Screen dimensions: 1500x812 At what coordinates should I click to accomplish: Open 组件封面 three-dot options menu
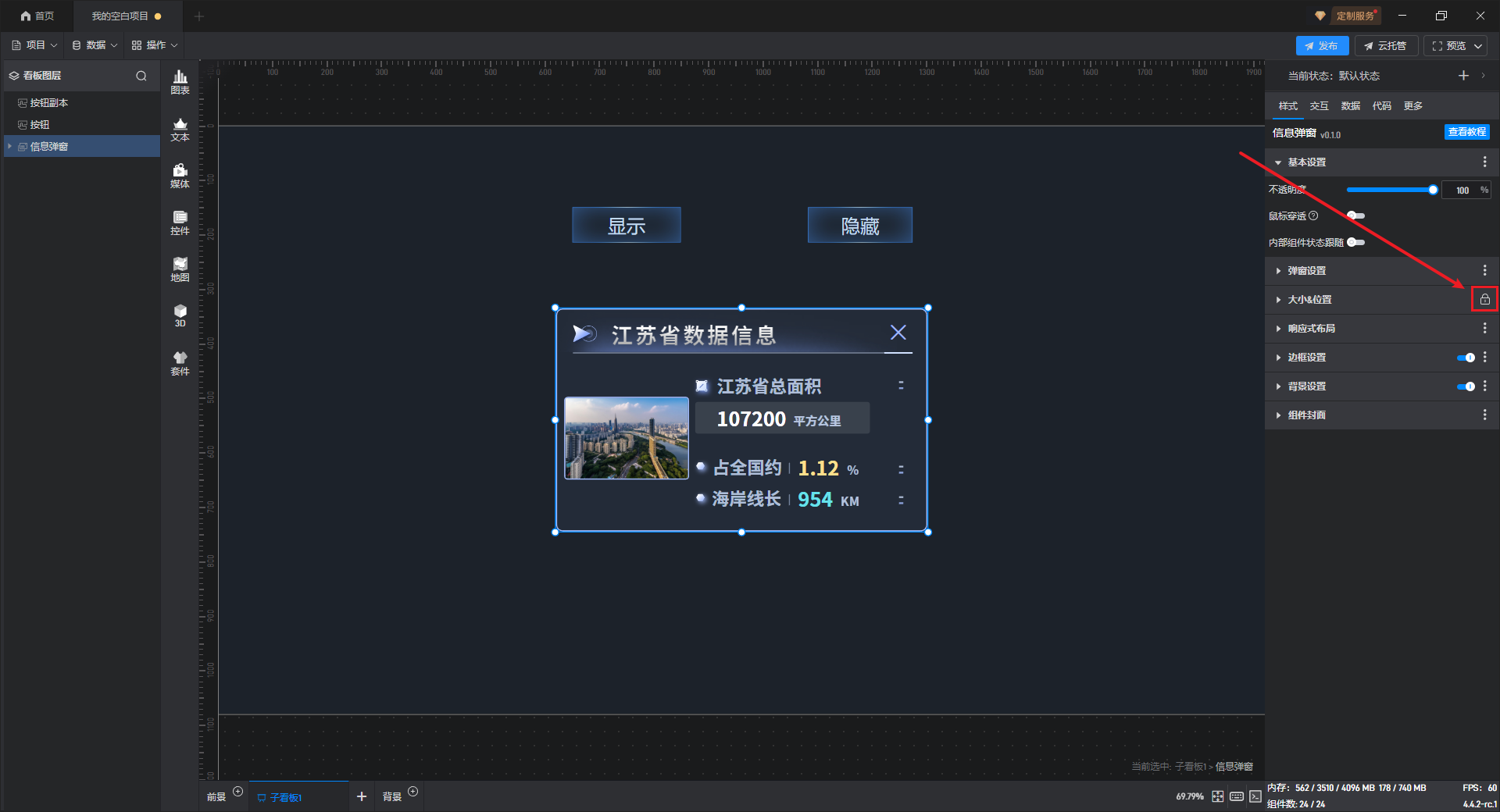coord(1484,415)
